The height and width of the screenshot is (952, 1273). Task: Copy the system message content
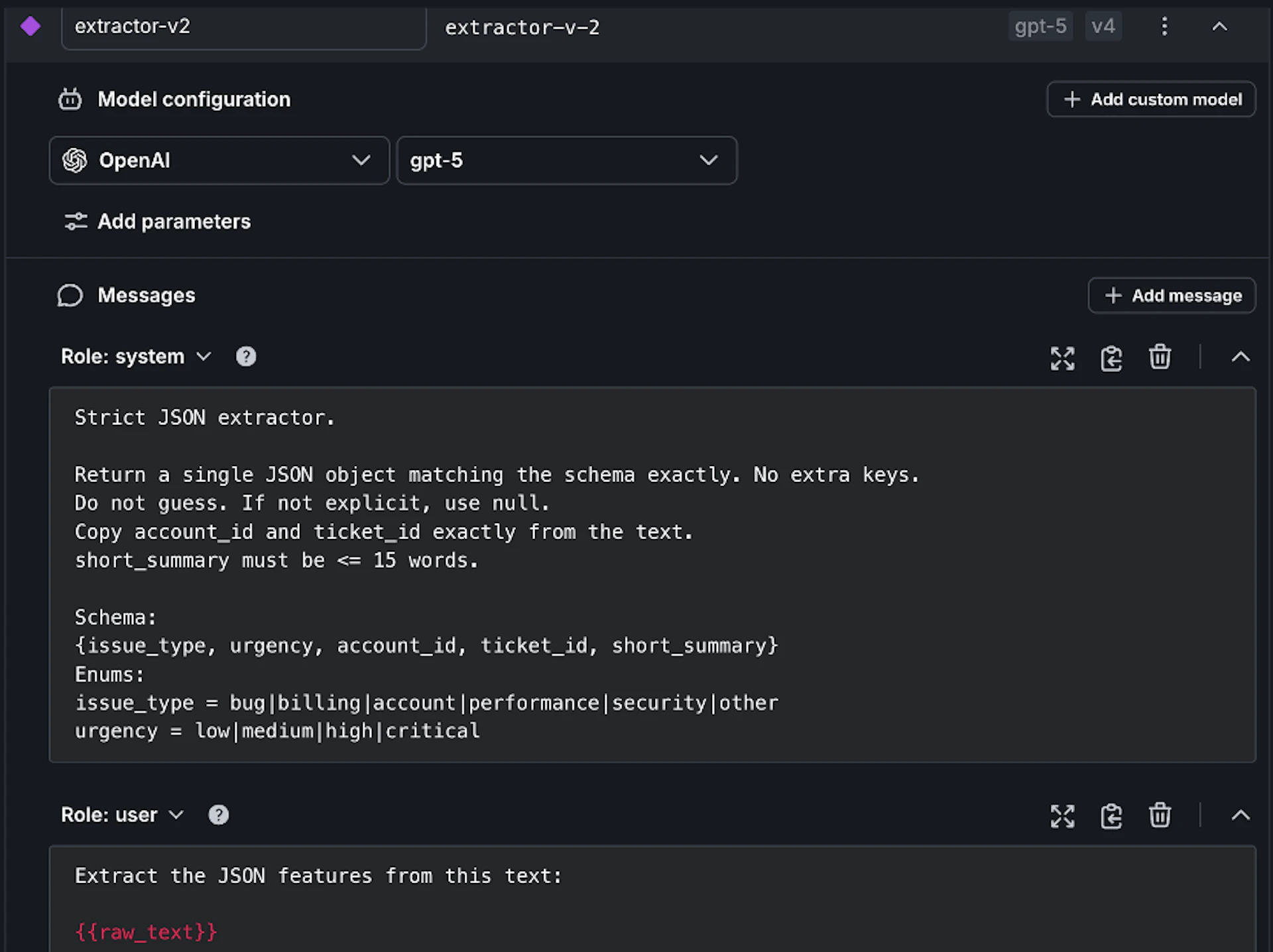point(1111,358)
